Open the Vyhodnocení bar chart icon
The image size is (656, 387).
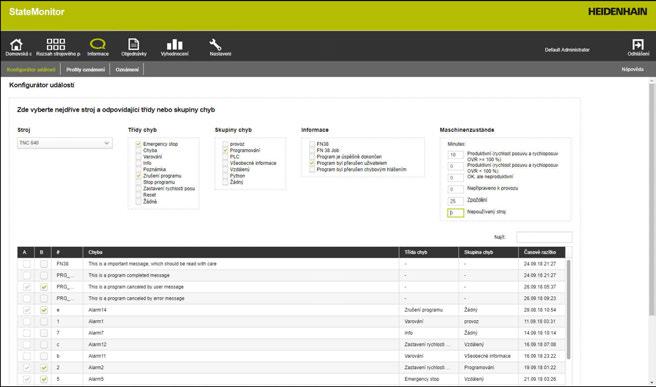[174, 44]
